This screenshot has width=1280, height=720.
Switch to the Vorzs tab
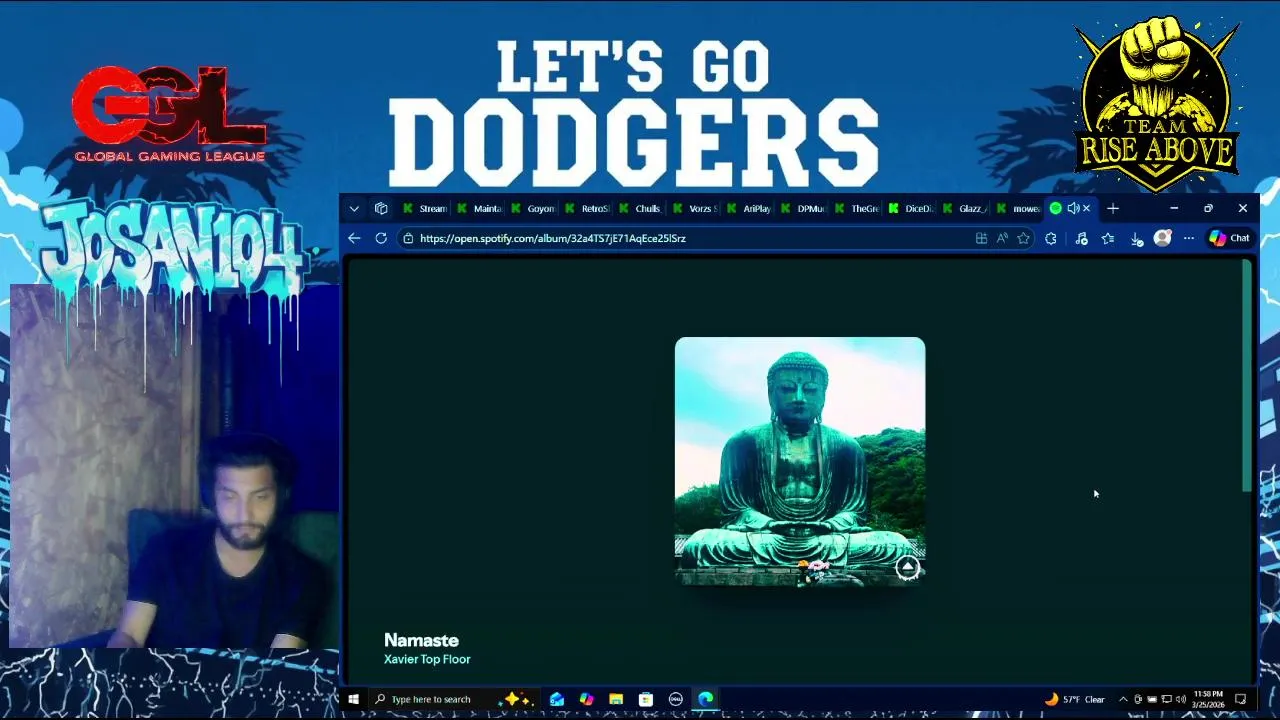tap(694, 209)
